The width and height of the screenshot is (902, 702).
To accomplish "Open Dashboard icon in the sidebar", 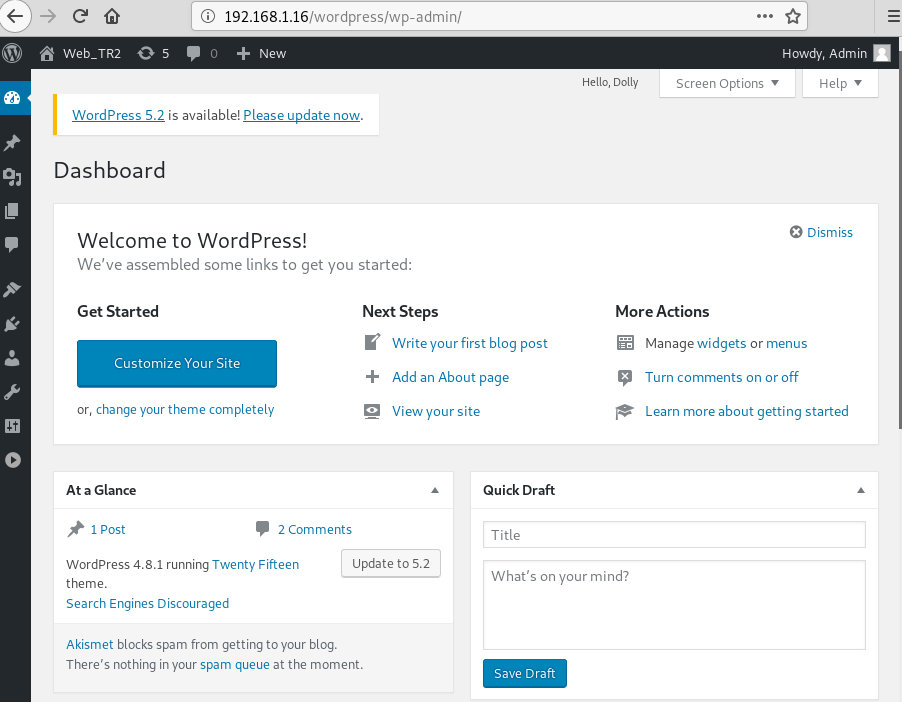I will [x=12, y=98].
